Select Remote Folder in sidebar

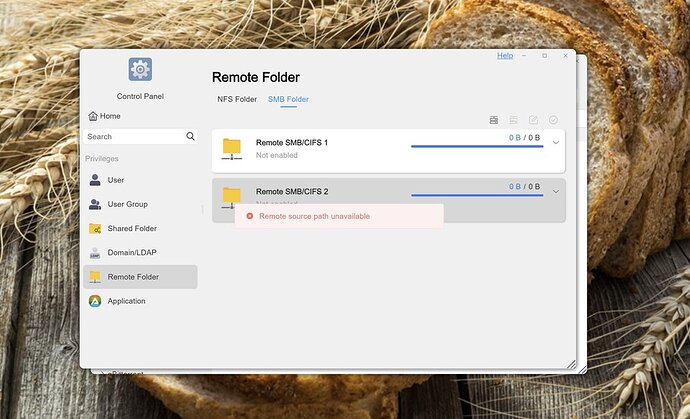click(140, 277)
